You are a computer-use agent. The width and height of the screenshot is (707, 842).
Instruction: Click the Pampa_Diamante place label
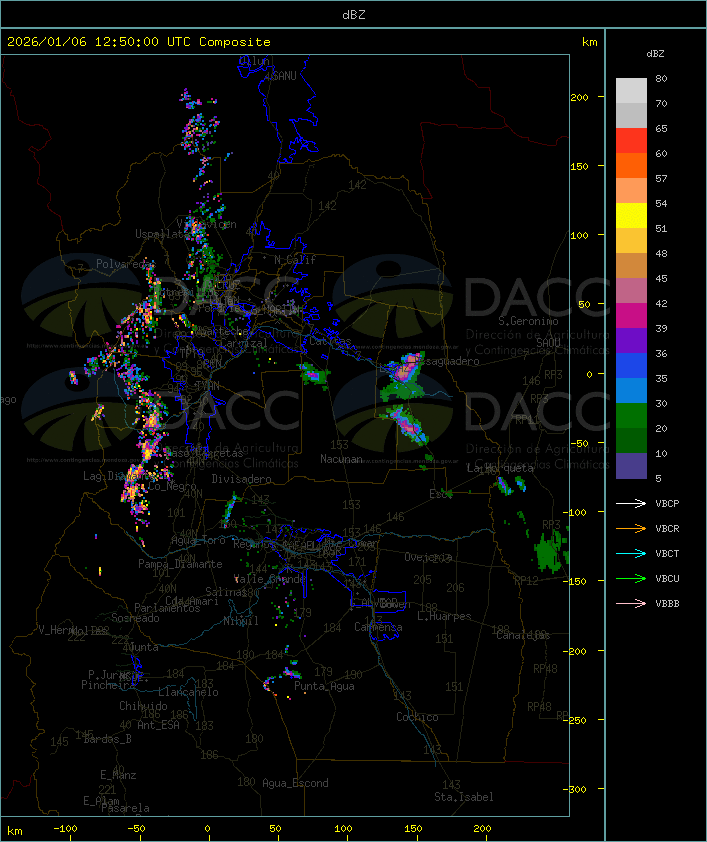coord(180,564)
